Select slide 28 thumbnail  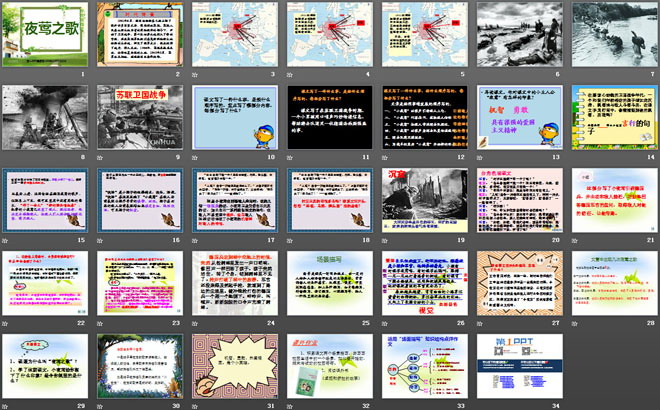[x=615, y=283]
